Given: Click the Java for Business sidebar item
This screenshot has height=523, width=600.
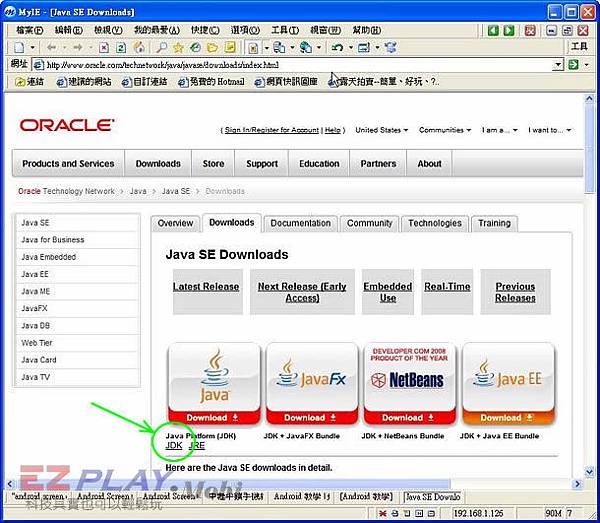Looking at the screenshot, I should pos(77,240).
